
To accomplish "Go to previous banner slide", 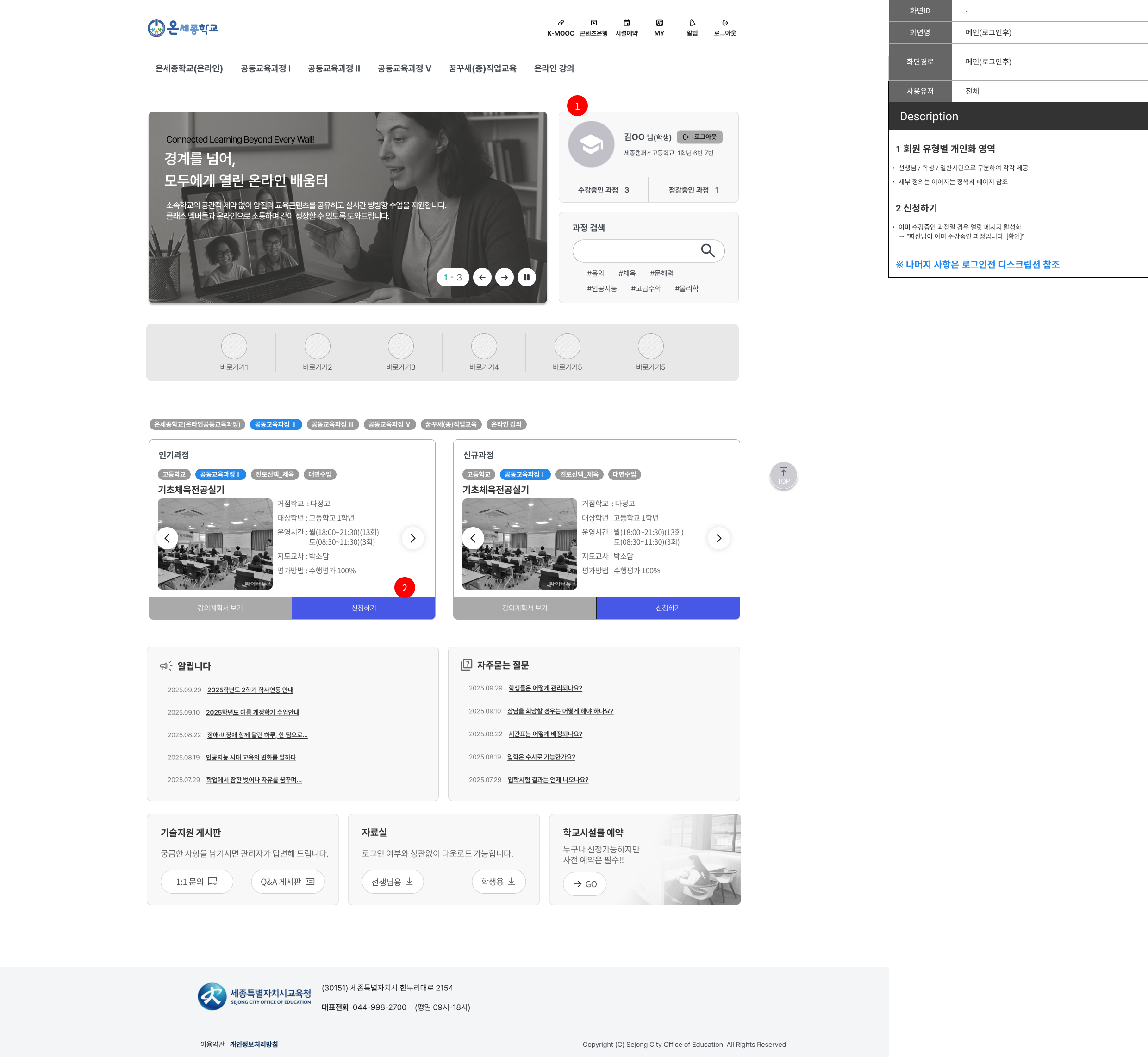I will click(482, 277).
